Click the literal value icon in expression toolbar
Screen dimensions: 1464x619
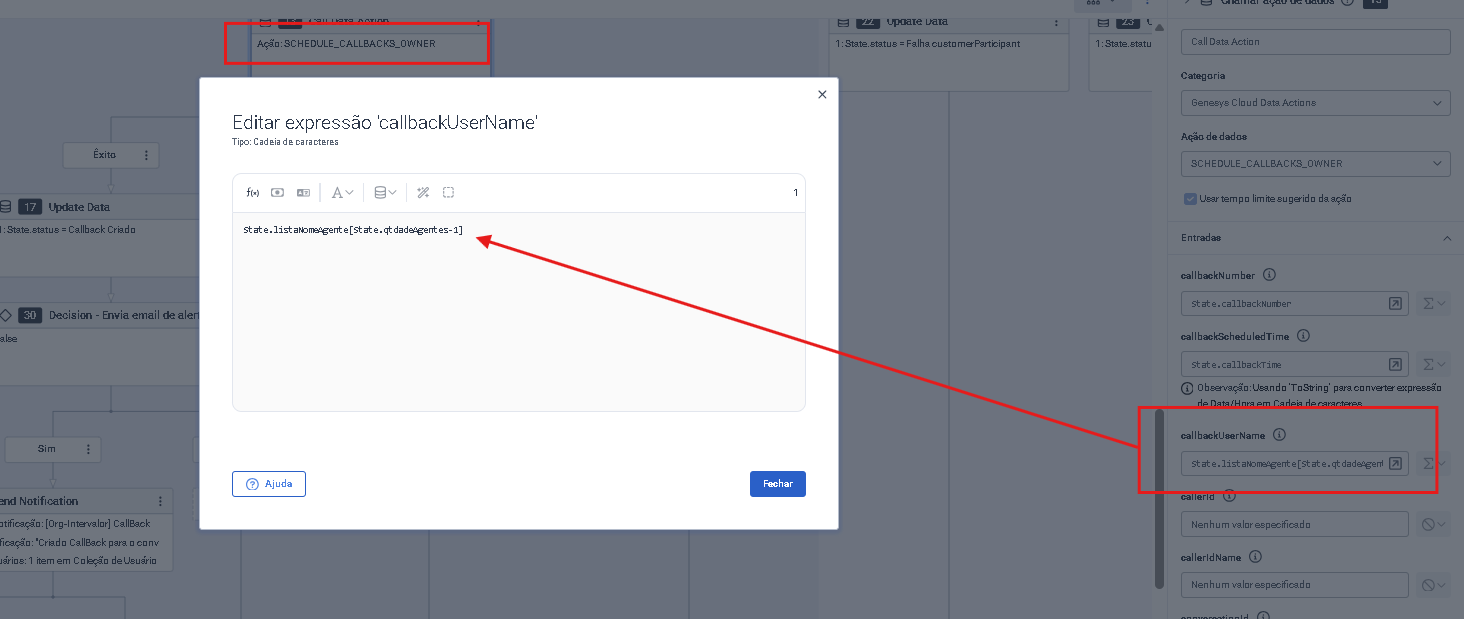pos(303,193)
